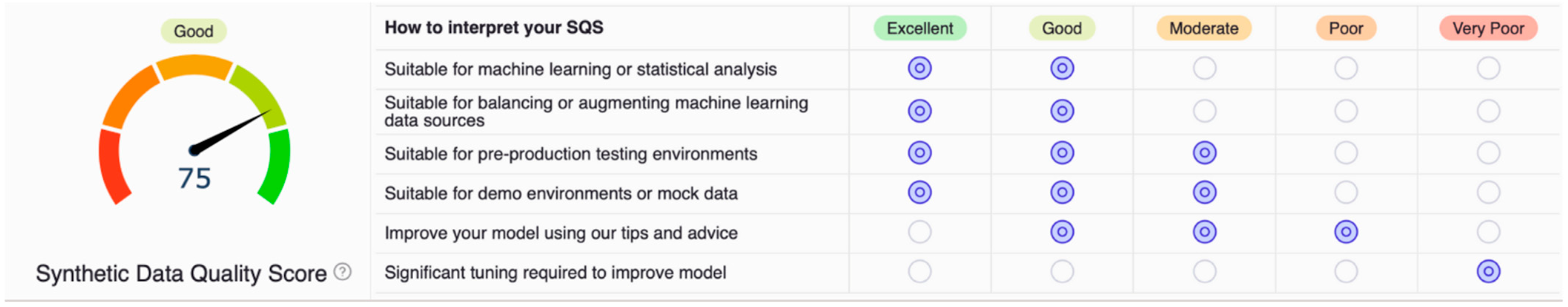Select Excellent radio for machine learning analysis row
Viewport: 1568px width, 307px height.
[x=919, y=68]
